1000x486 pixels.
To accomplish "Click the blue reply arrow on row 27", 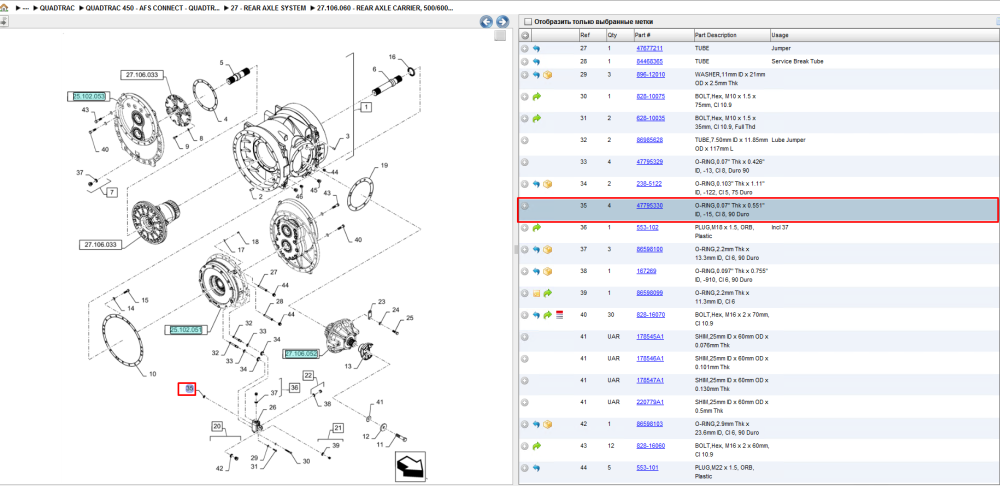I will 536,48.
